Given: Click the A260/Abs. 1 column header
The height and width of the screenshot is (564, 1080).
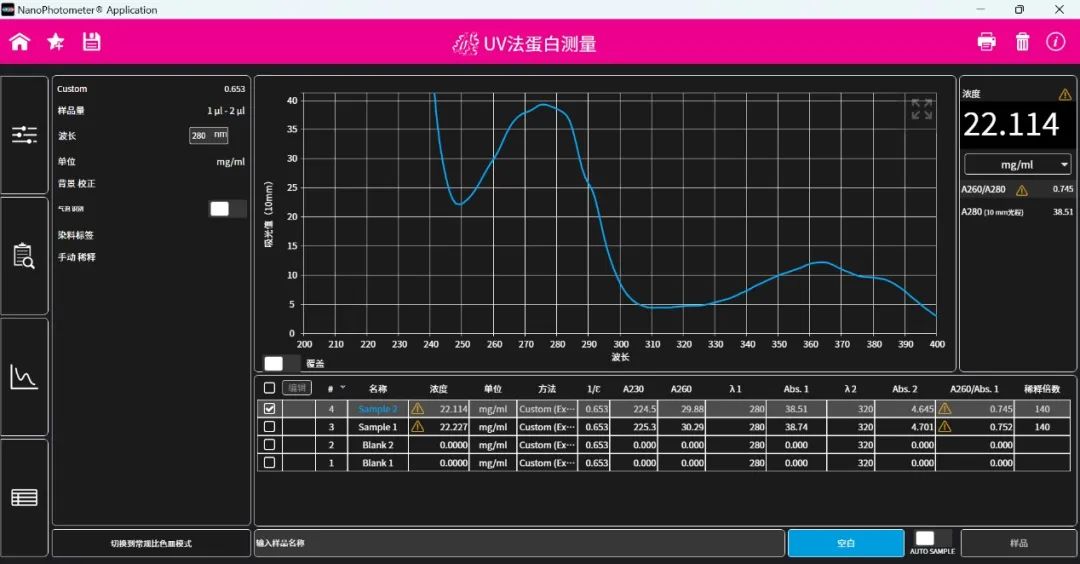Looking at the screenshot, I should coord(974,388).
